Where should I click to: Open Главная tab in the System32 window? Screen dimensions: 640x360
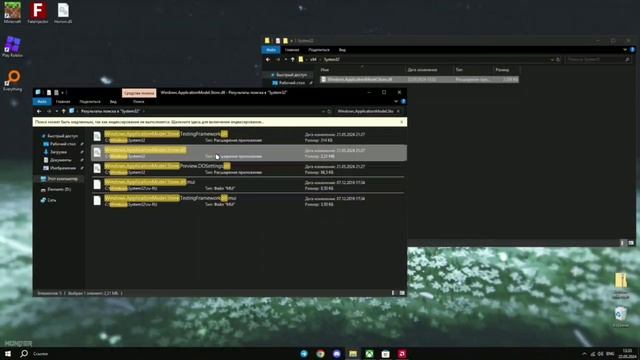[292, 50]
